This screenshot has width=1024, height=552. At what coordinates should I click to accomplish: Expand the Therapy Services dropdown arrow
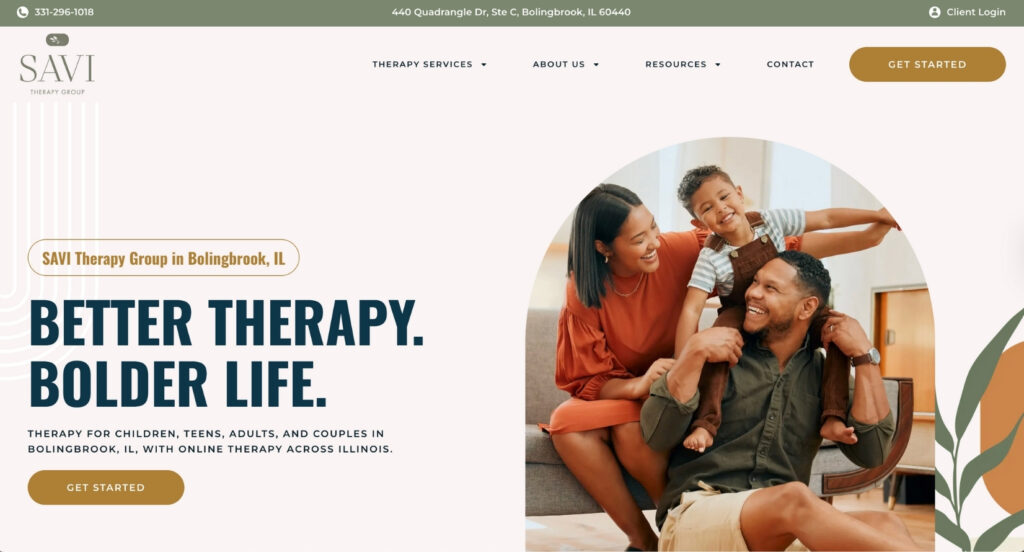484,65
